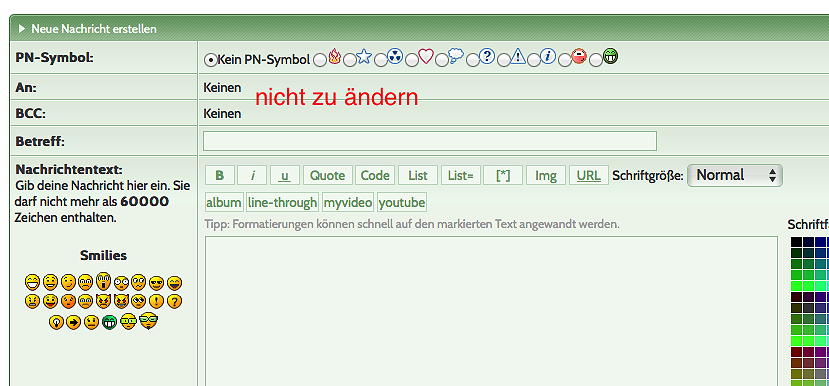
Task: Insert the rolling eyes smiley
Action: [x=139, y=301]
